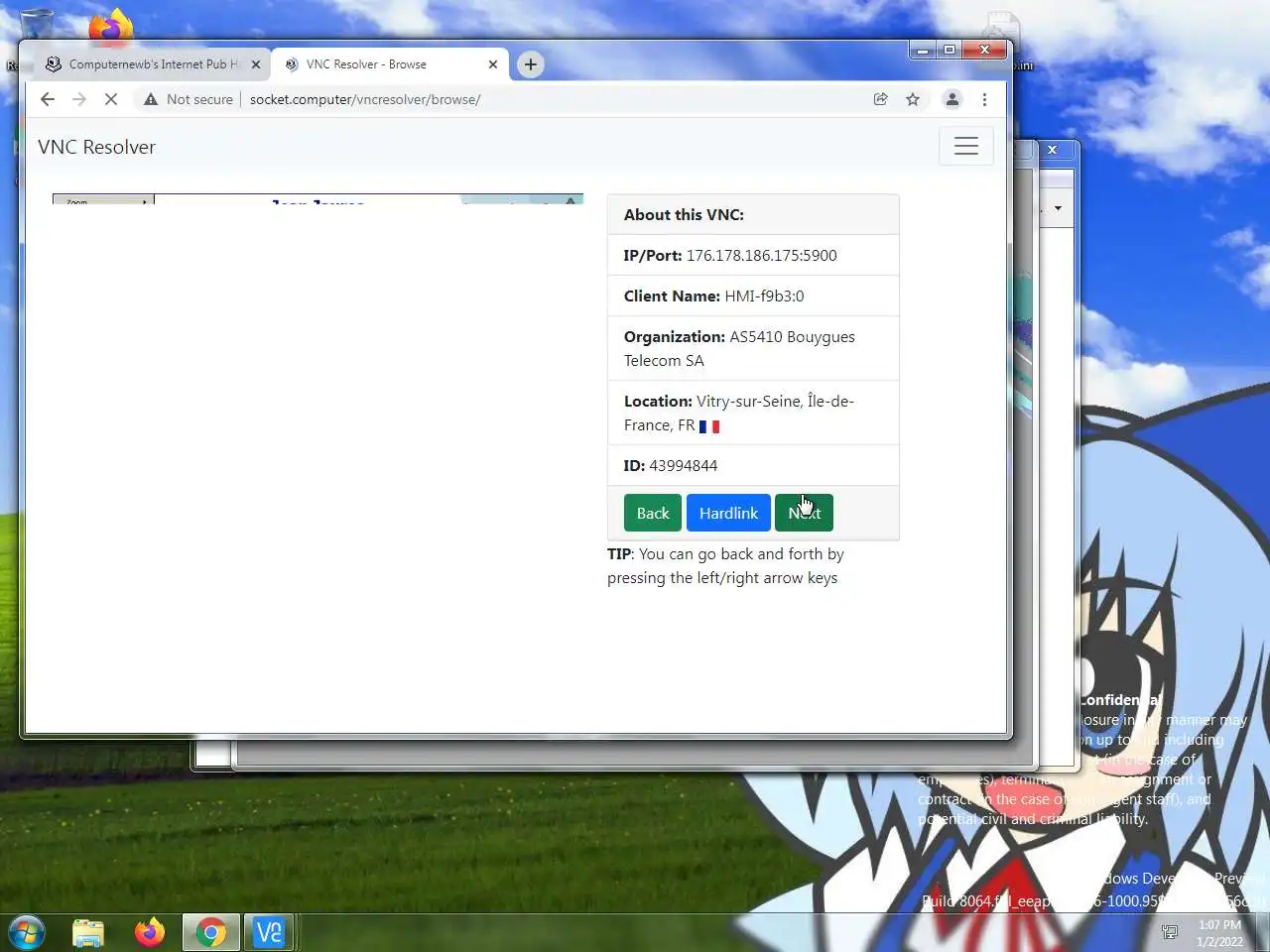The width and height of the screenshot is (1270, 952).
Task: Bookmark this page with the star
Action: click(x=913, y=99)
